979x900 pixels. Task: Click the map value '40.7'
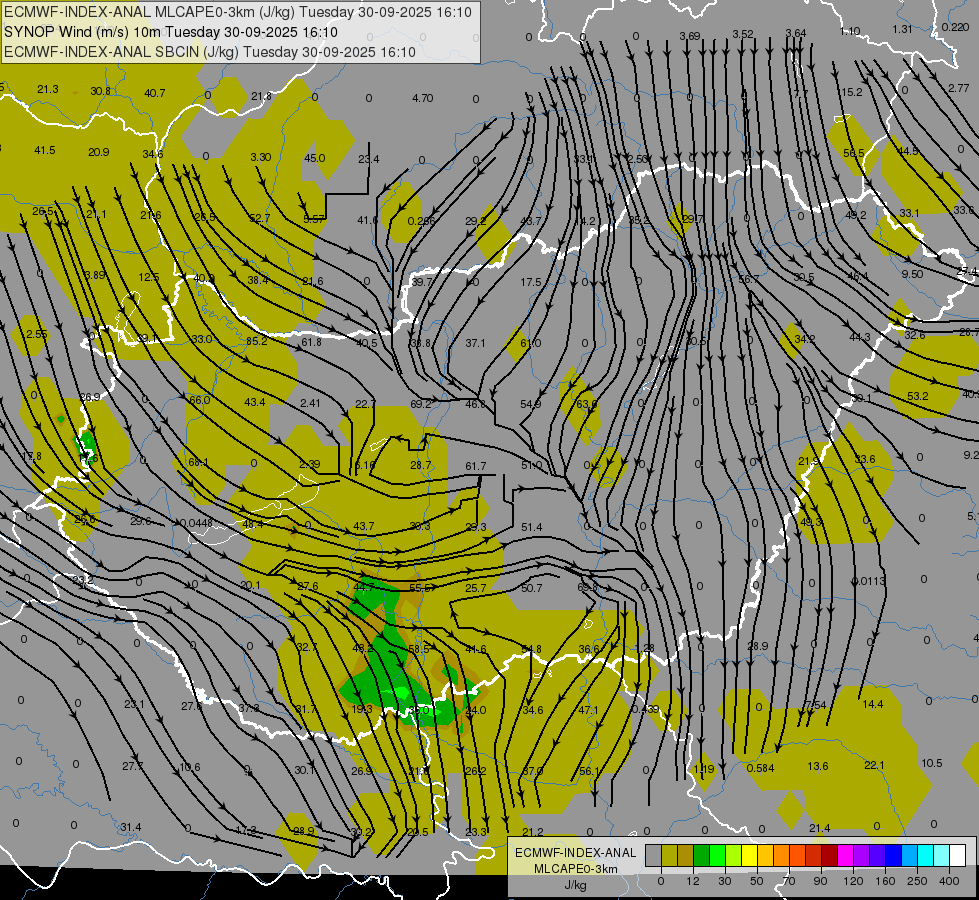[x=154, y=93]
